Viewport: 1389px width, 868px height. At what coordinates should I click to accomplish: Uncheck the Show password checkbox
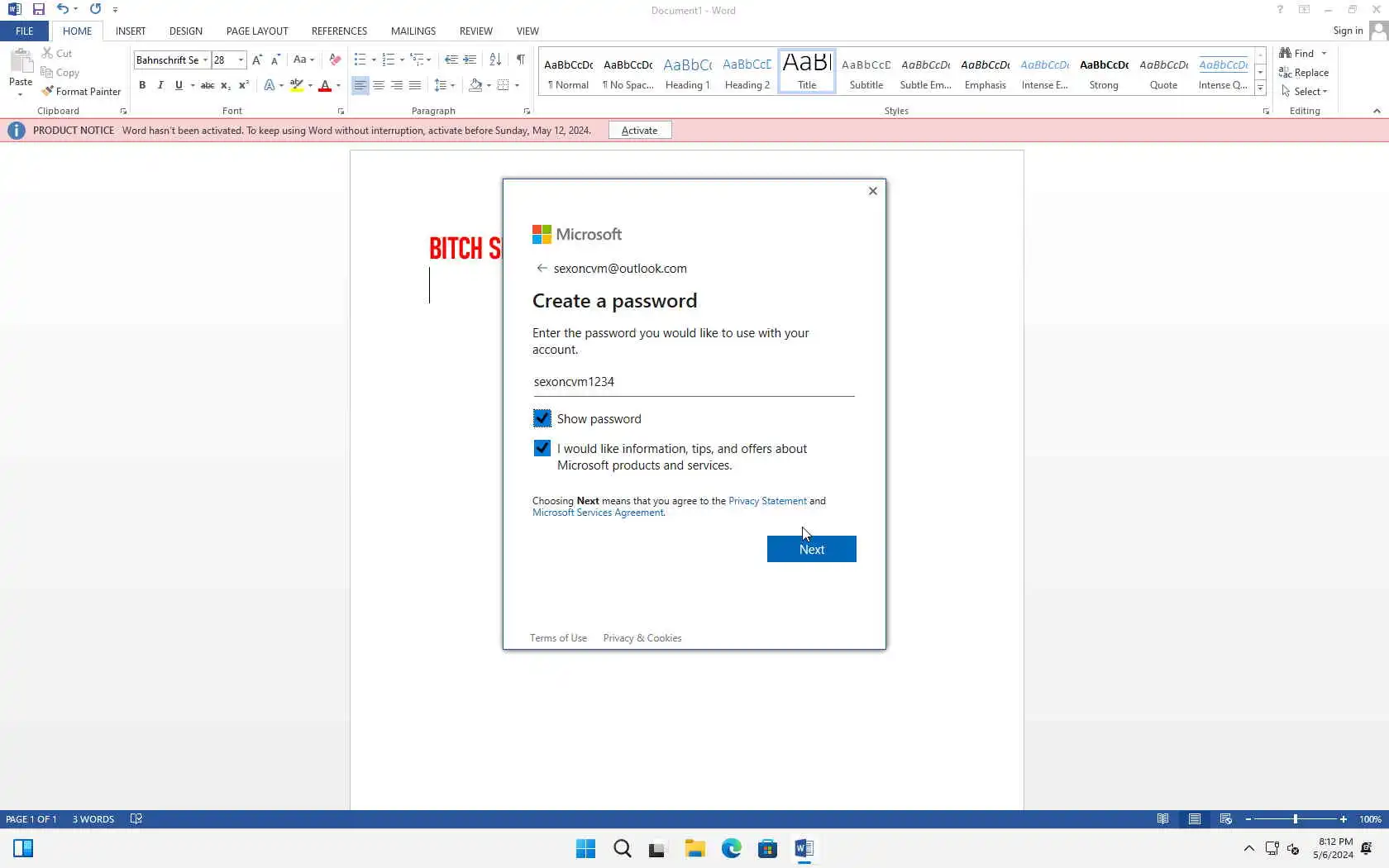click(x=542, y=418)
